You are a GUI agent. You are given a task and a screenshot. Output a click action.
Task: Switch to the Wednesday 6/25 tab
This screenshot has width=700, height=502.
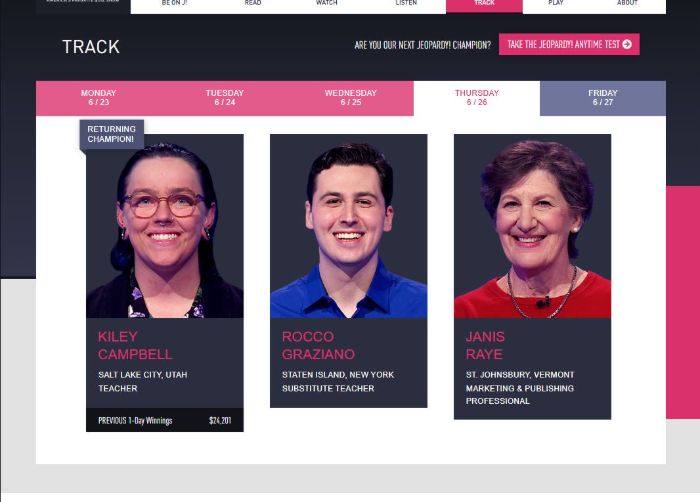pos(351,98)
